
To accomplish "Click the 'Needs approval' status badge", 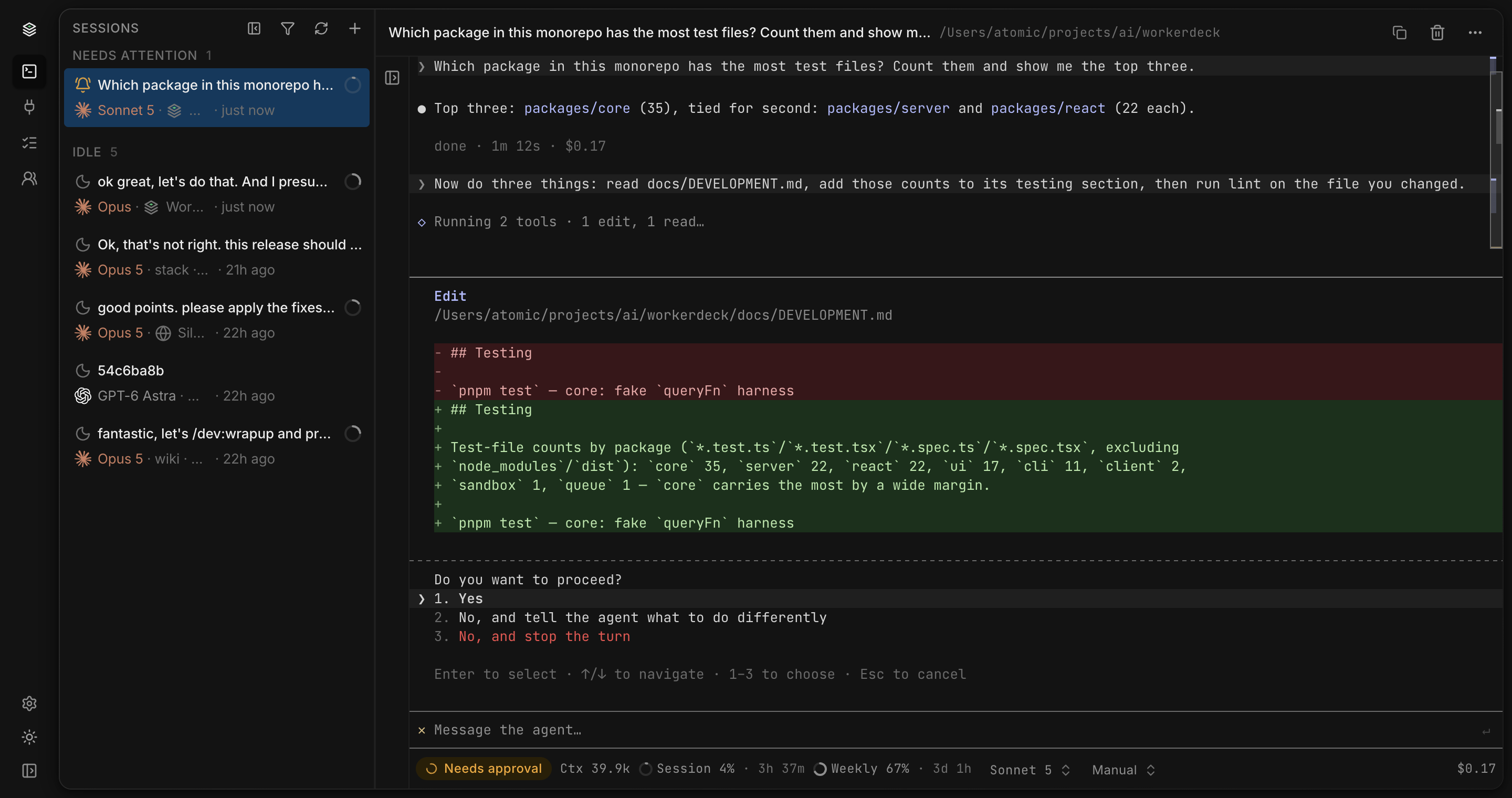I will click(x=484, y=769).
